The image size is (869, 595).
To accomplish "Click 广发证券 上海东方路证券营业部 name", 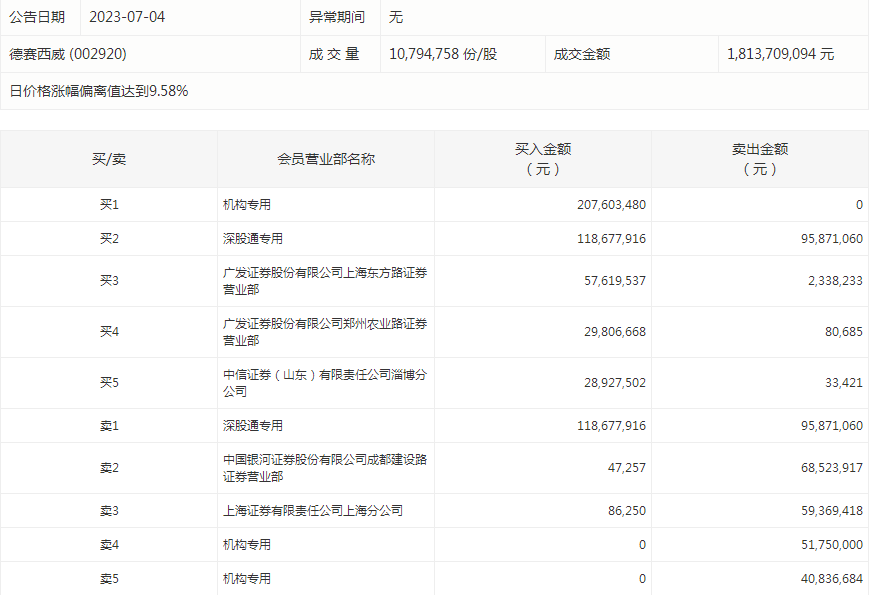I will coord(325,281).
